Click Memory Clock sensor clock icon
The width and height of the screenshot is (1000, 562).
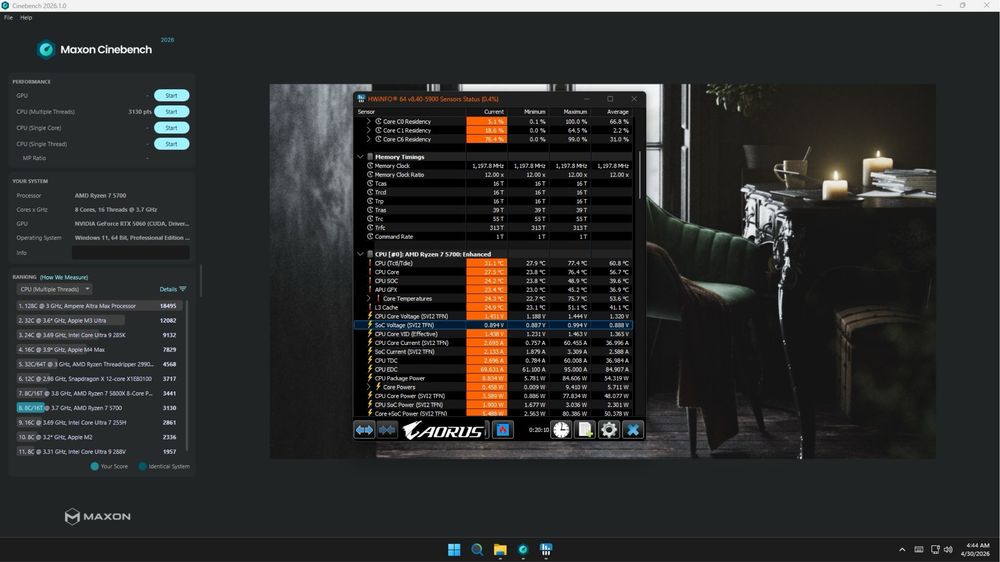click(370, 166)
